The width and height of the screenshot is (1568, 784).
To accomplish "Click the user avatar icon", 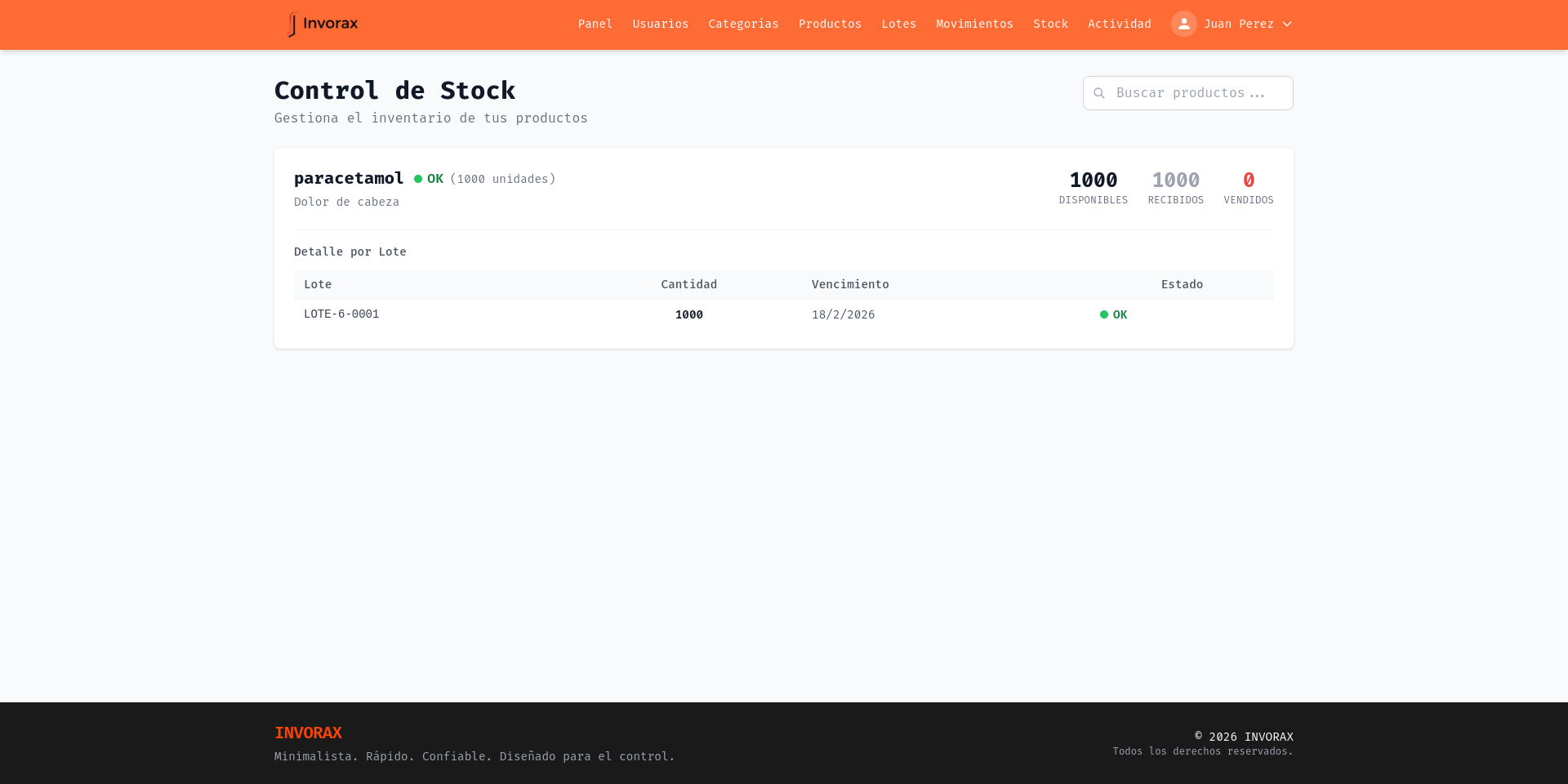I will [1184, 24].
